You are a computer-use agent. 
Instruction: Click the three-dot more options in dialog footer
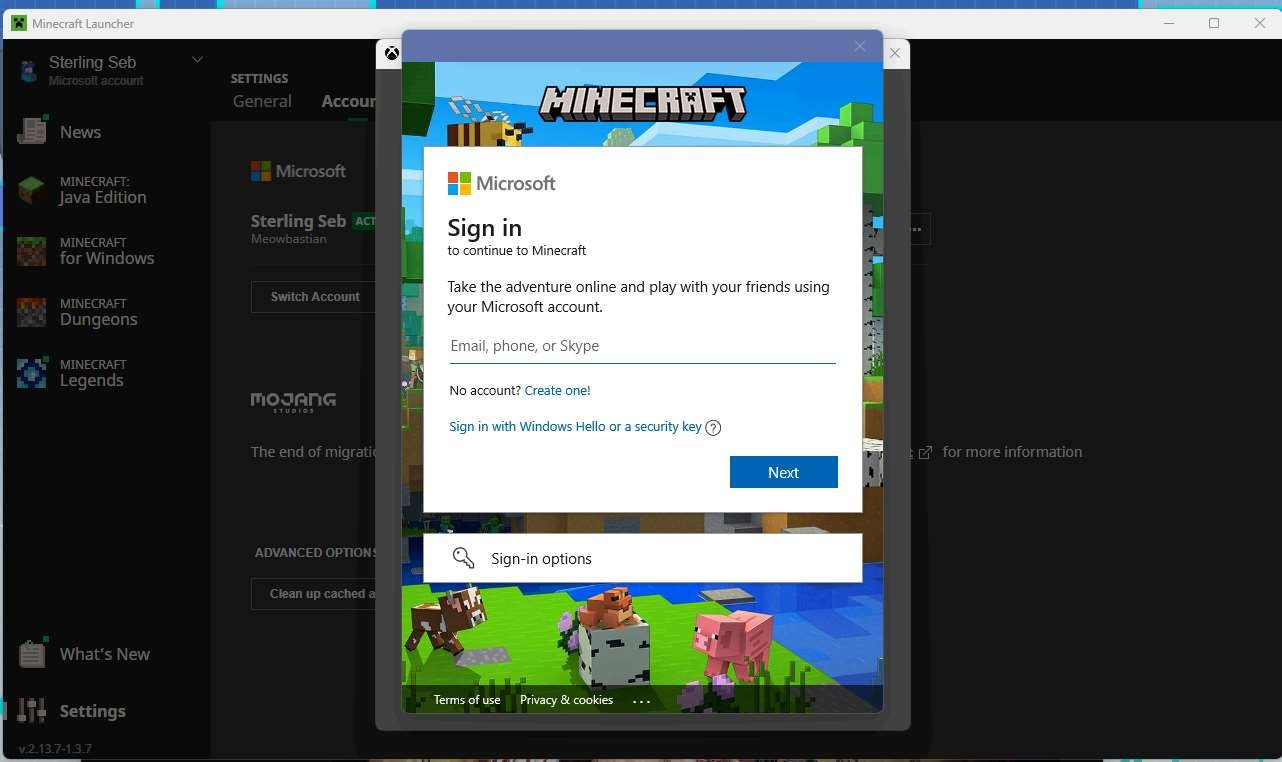(x=642, y=701)
